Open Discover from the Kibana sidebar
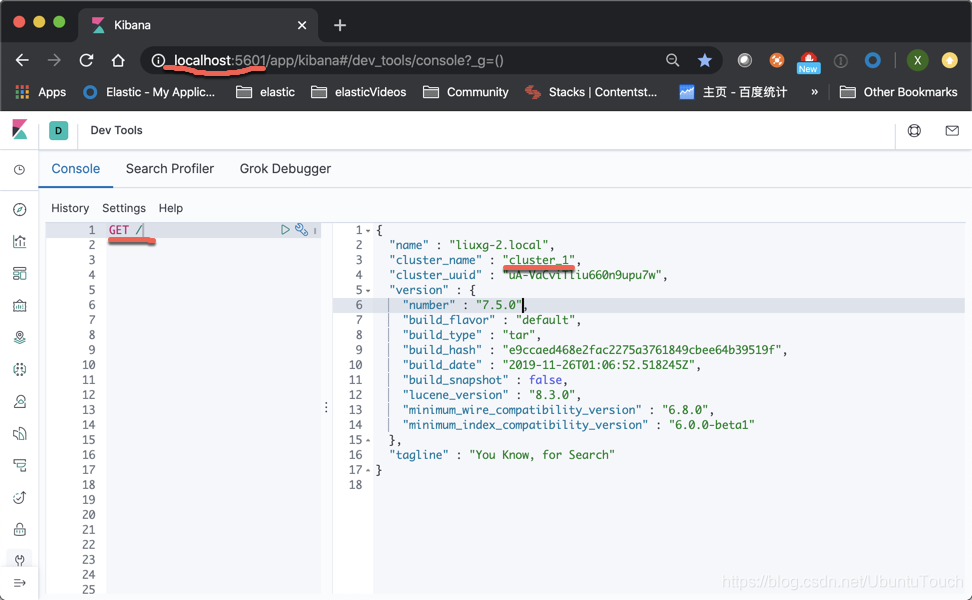972x600 pixels. coord(19,209)
